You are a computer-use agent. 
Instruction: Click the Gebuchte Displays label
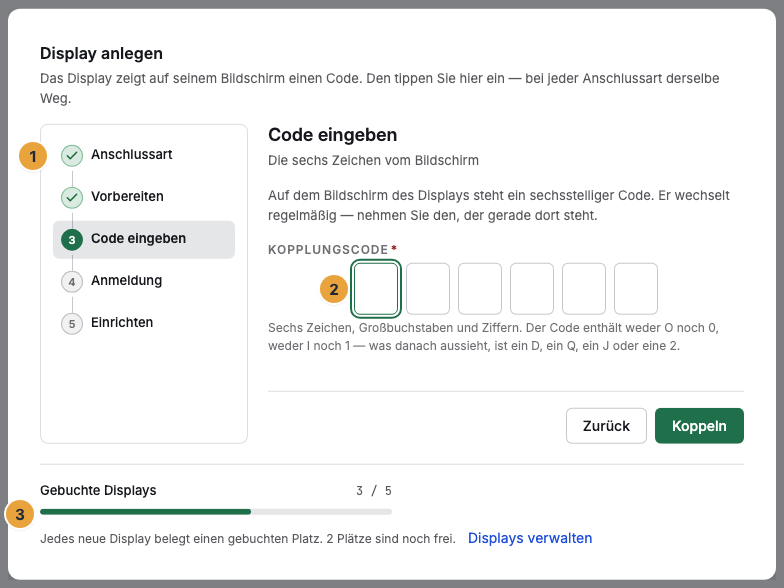tap(98, 490)
